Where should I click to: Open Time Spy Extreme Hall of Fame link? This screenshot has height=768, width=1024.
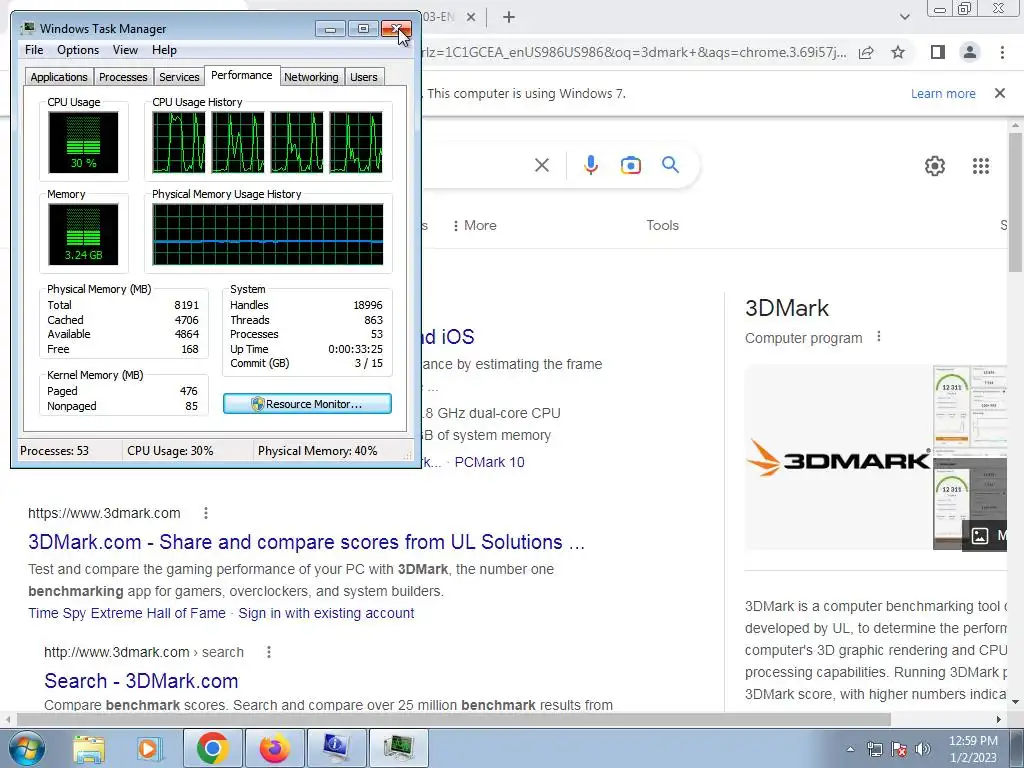click(x=127, y=613)
